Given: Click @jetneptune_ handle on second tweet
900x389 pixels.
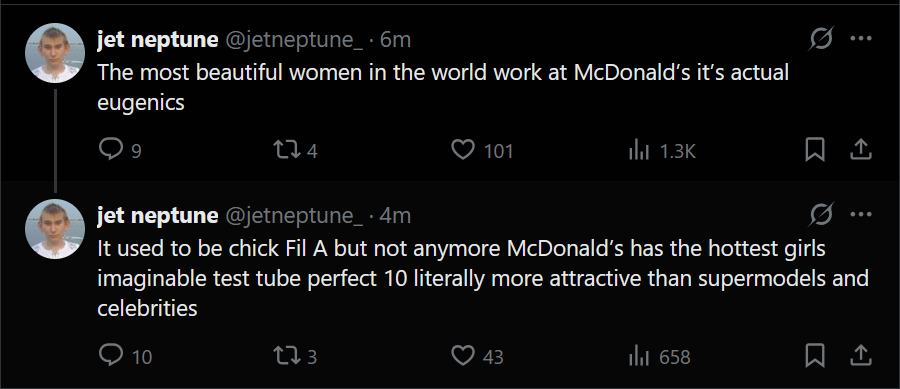Looking at the screenshot, I should (294, 216).
